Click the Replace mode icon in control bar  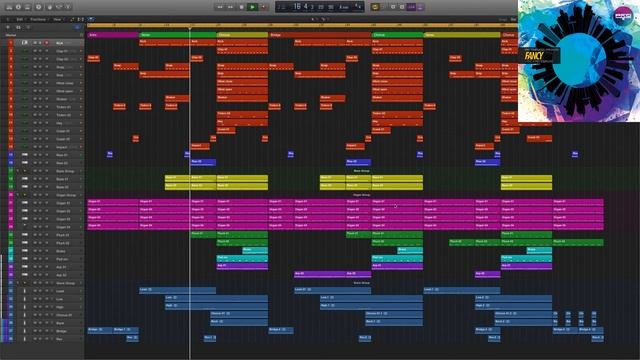(x=393, y=7)
